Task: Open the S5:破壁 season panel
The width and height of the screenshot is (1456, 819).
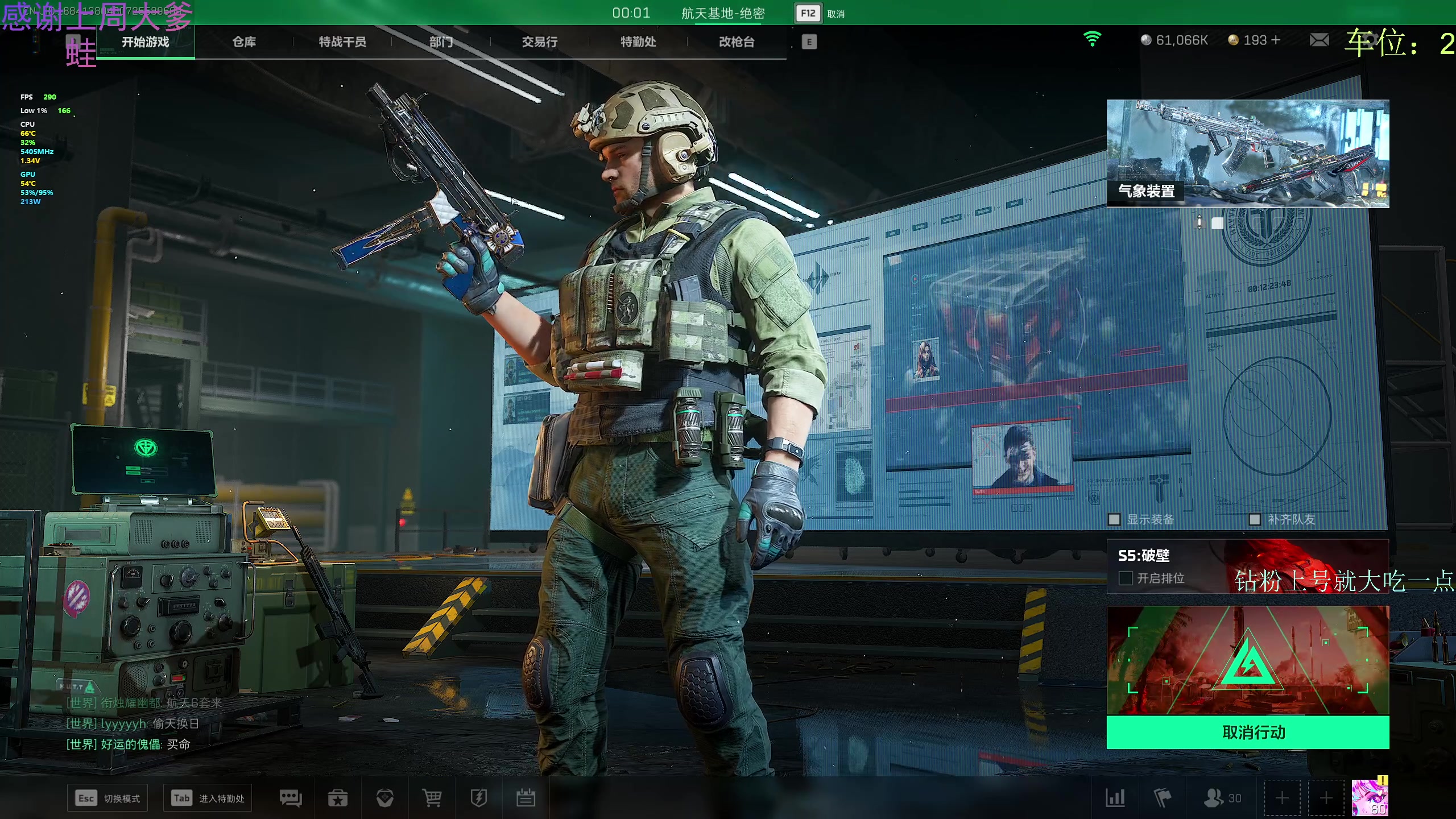Action: pyautogui.click(x=1248, y=566)
